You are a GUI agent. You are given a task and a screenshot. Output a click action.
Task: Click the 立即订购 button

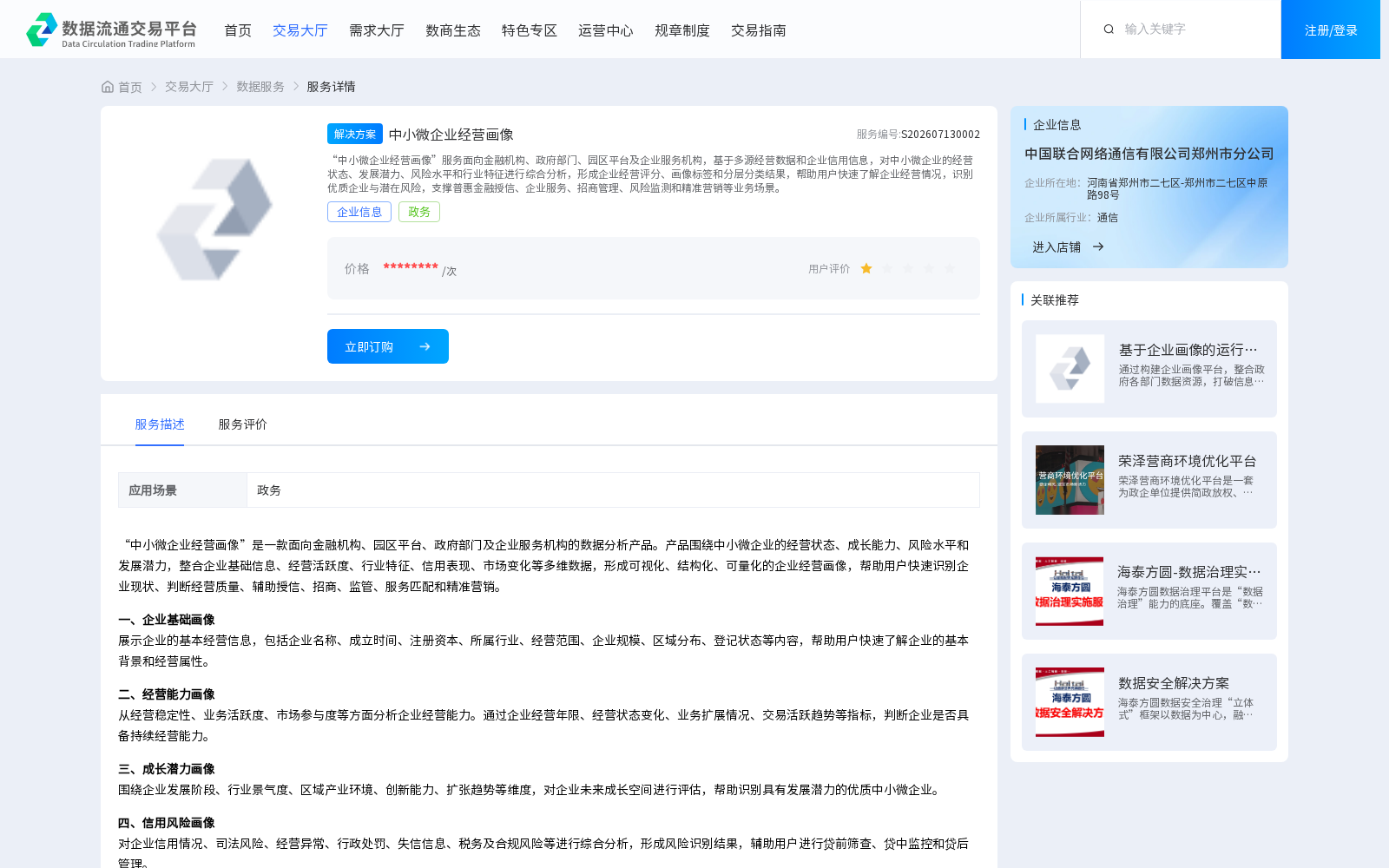(x=388, y=346)
